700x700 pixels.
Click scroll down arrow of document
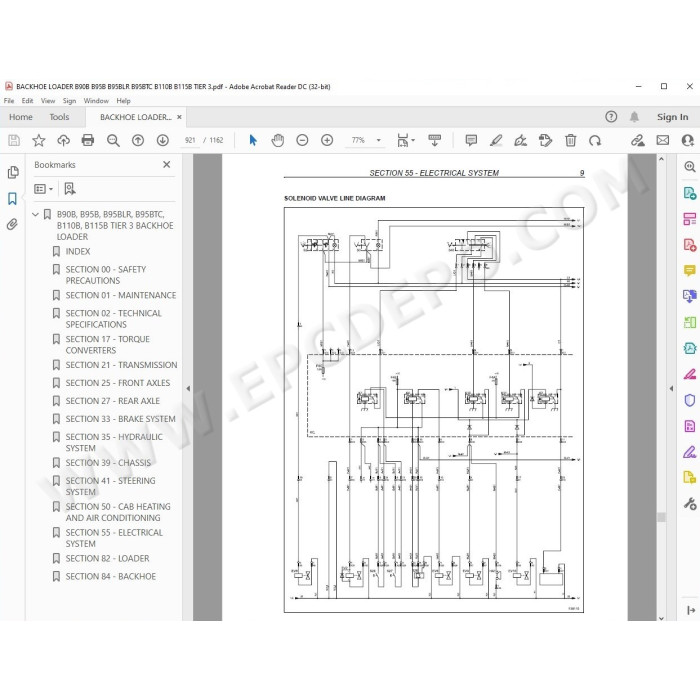661,618
